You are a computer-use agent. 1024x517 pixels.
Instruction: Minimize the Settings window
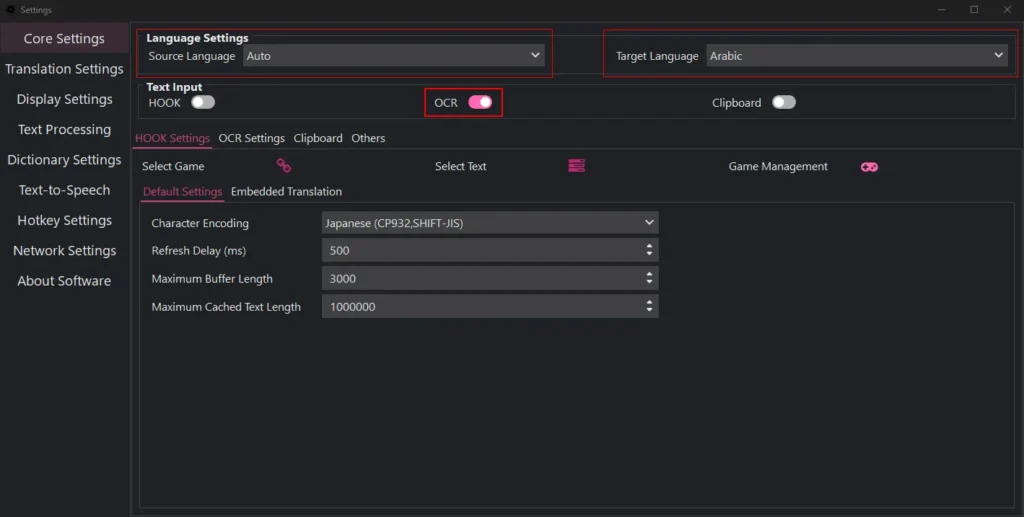coord(942,9)
